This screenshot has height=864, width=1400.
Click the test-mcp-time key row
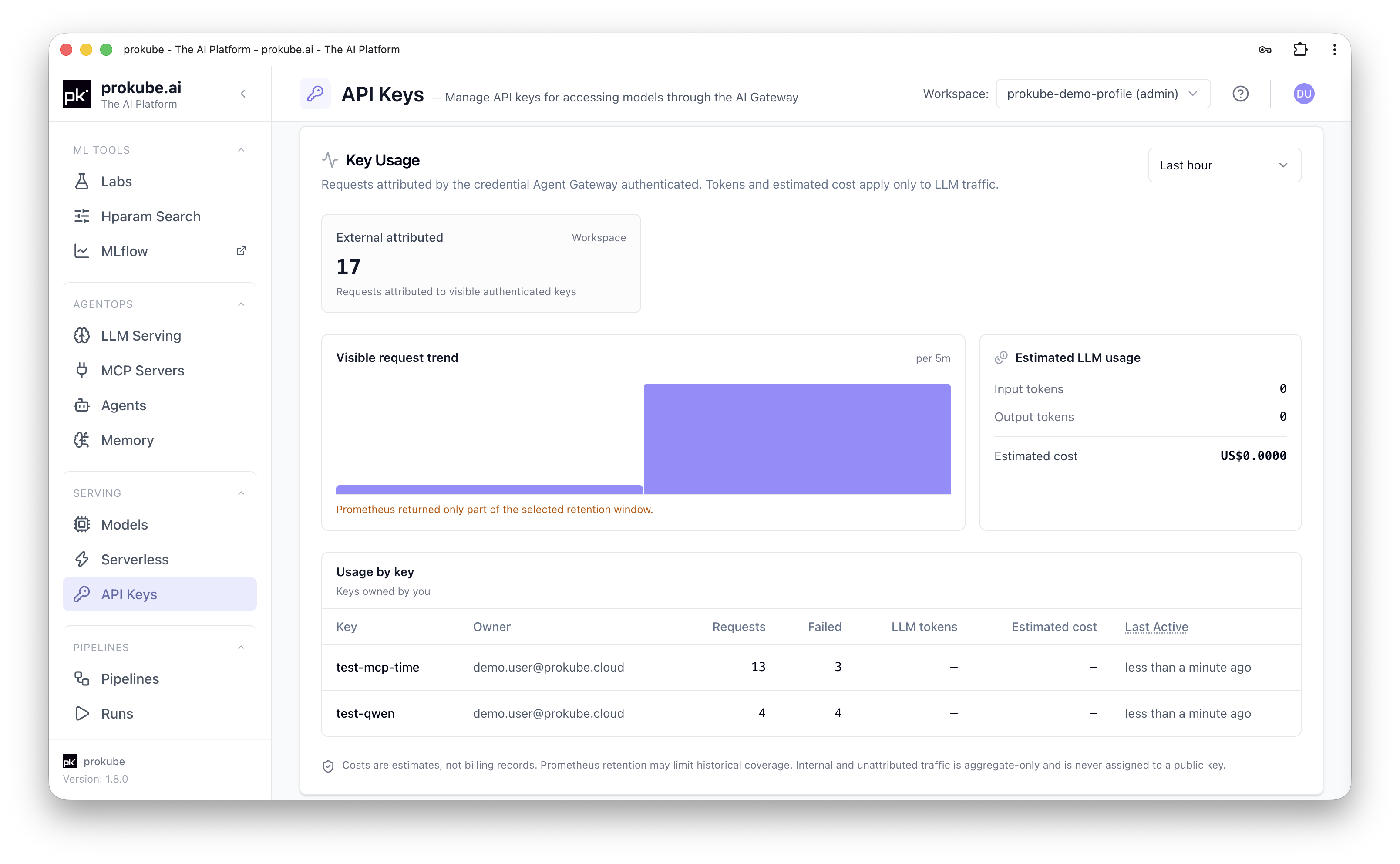point(811,668)
